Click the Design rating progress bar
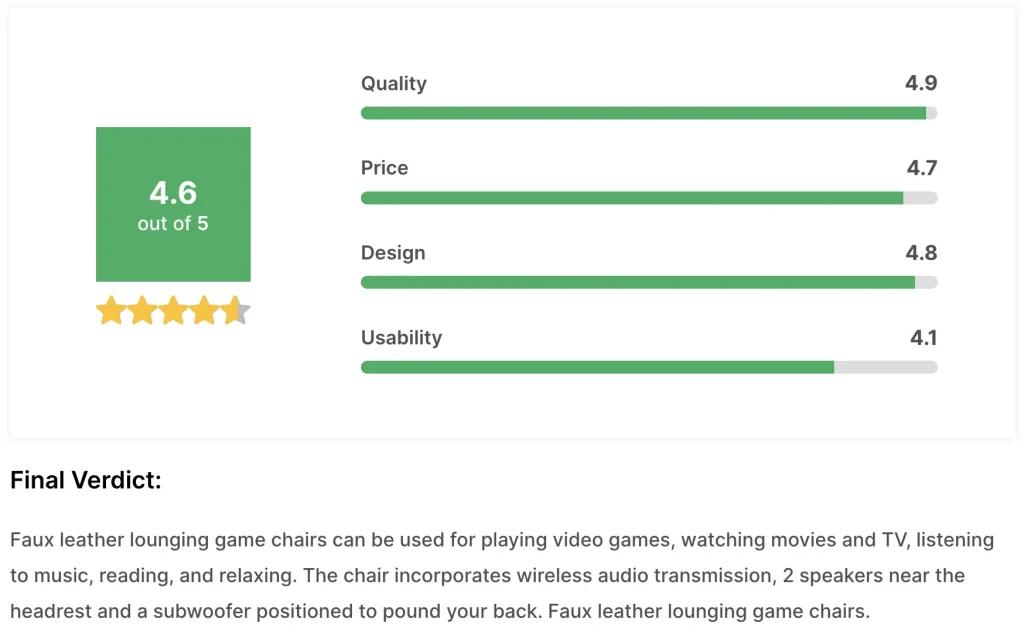The image size is (1024, 636). coord(649,282)
